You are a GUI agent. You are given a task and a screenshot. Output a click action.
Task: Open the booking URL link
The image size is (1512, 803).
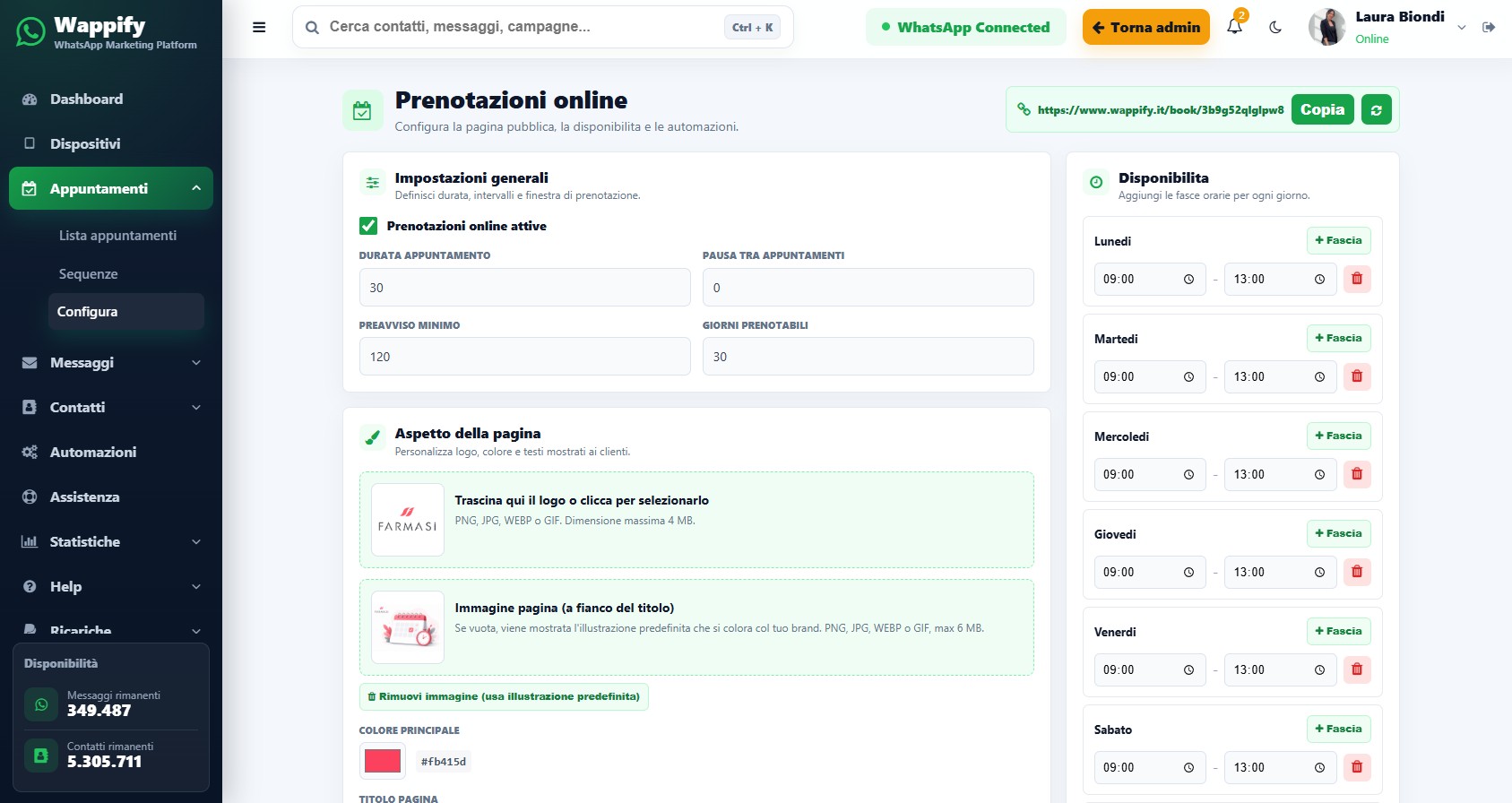coord(1161,110)
